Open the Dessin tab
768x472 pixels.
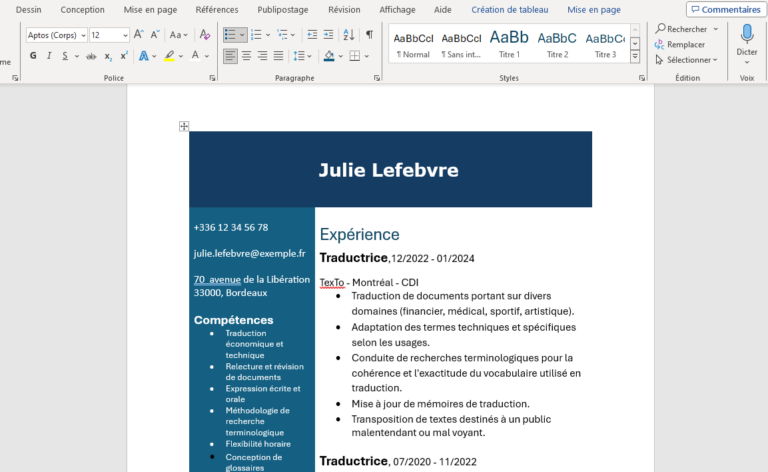(x=28, y=10)
